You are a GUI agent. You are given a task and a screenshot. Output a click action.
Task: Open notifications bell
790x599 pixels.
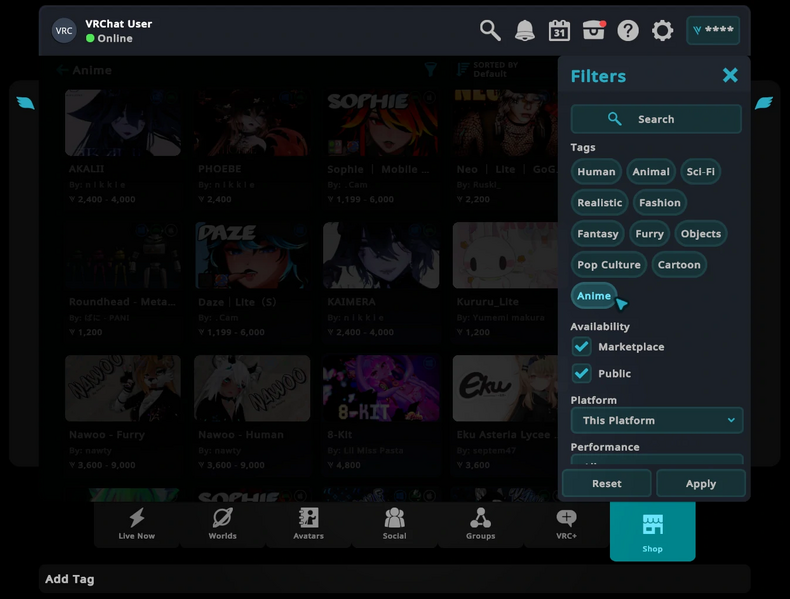tap(524, 31)
